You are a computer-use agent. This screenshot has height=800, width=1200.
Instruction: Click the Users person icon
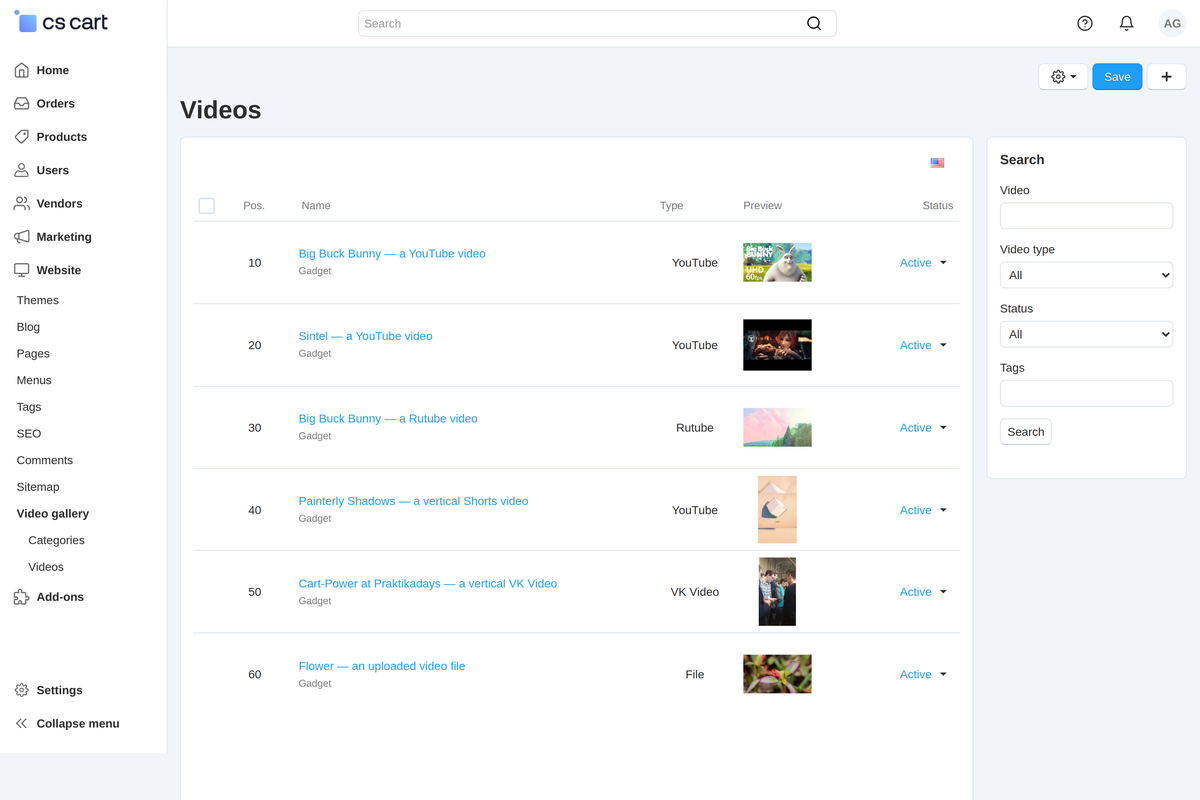point(21,170)
